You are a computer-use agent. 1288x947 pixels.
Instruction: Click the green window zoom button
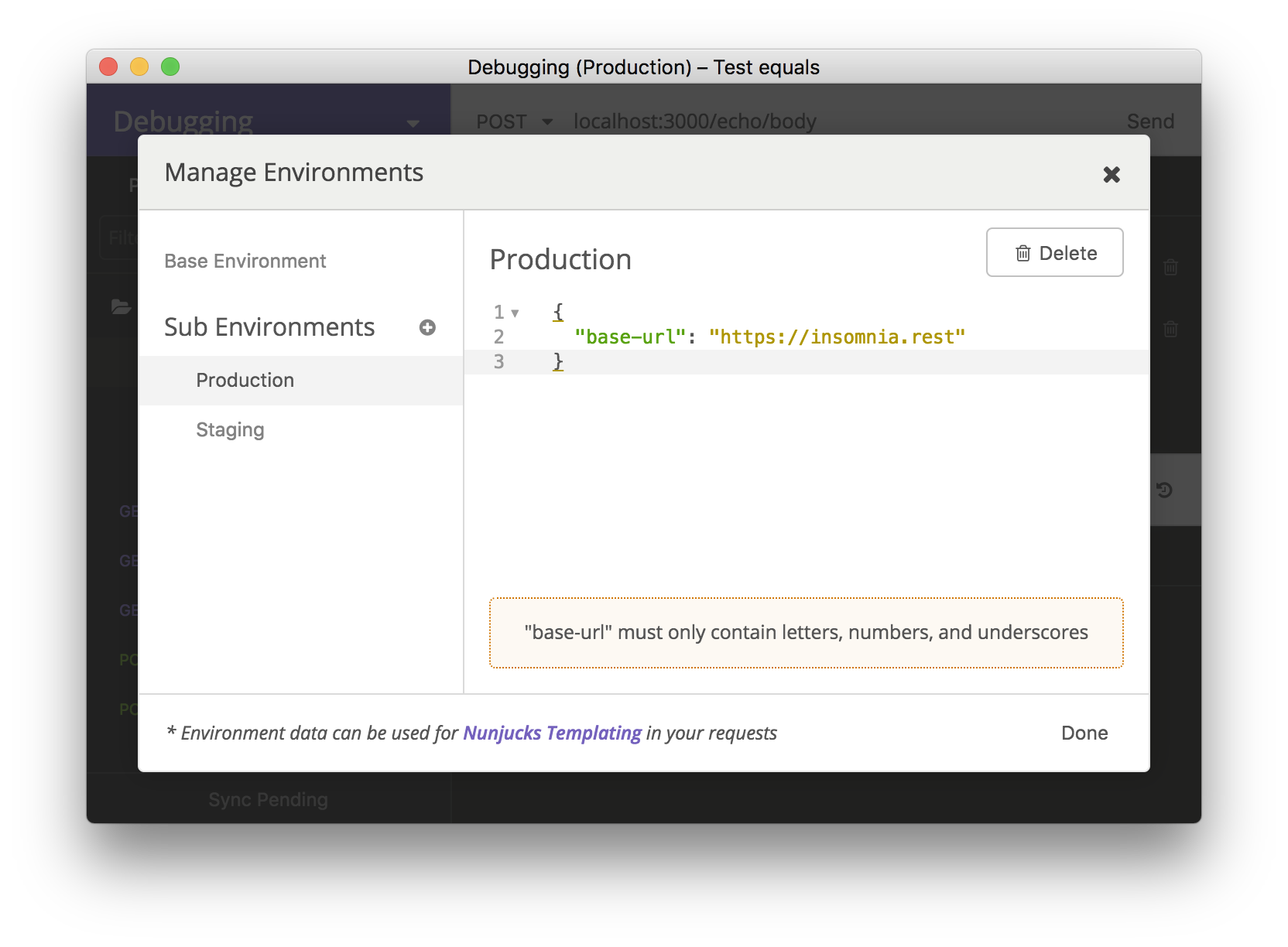[x=170, y=67]
